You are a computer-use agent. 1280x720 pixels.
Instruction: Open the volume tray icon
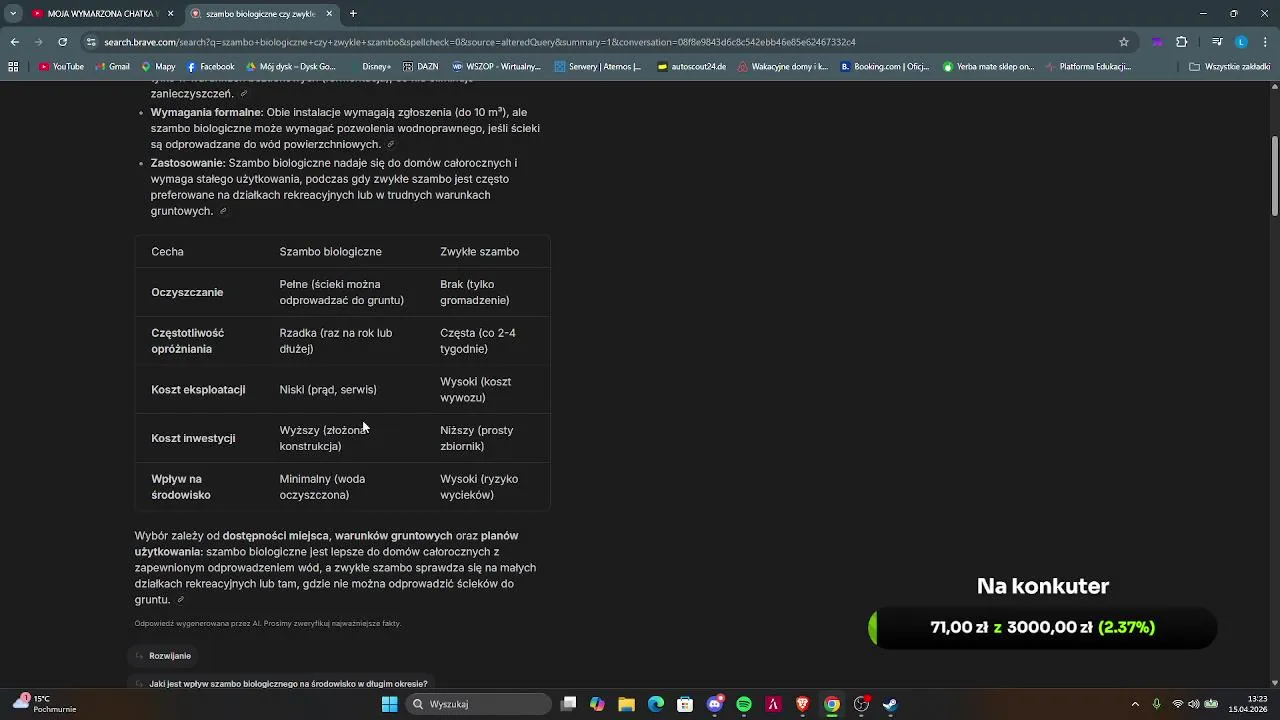pos(1193,704)
